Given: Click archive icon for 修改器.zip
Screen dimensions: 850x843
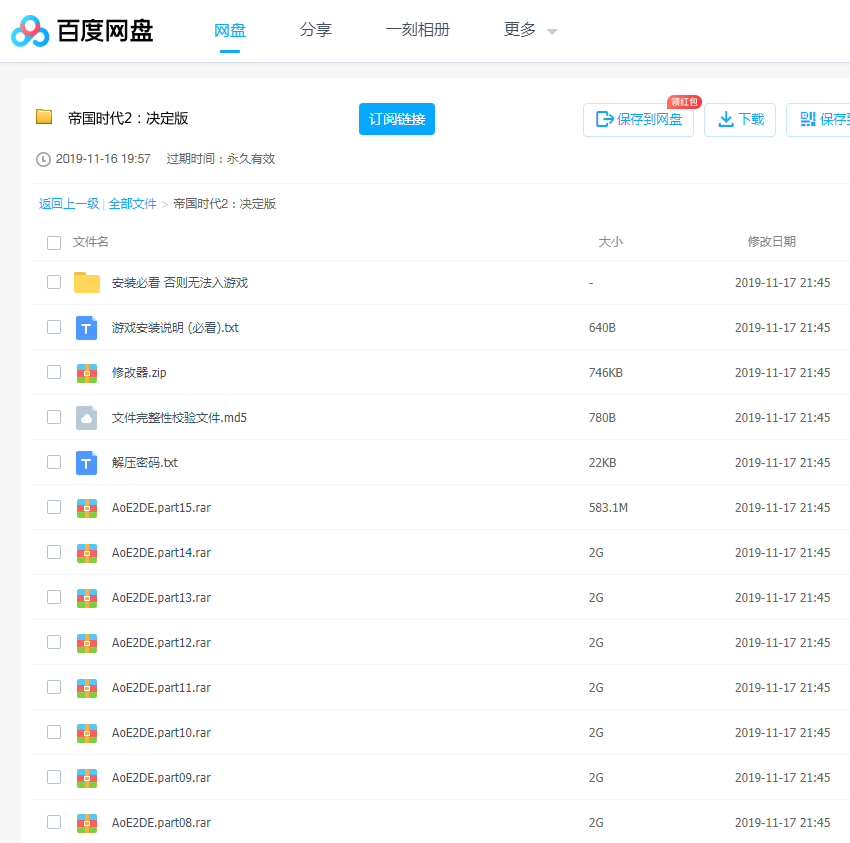Looking at the screenshot, I should pos(87,373).
